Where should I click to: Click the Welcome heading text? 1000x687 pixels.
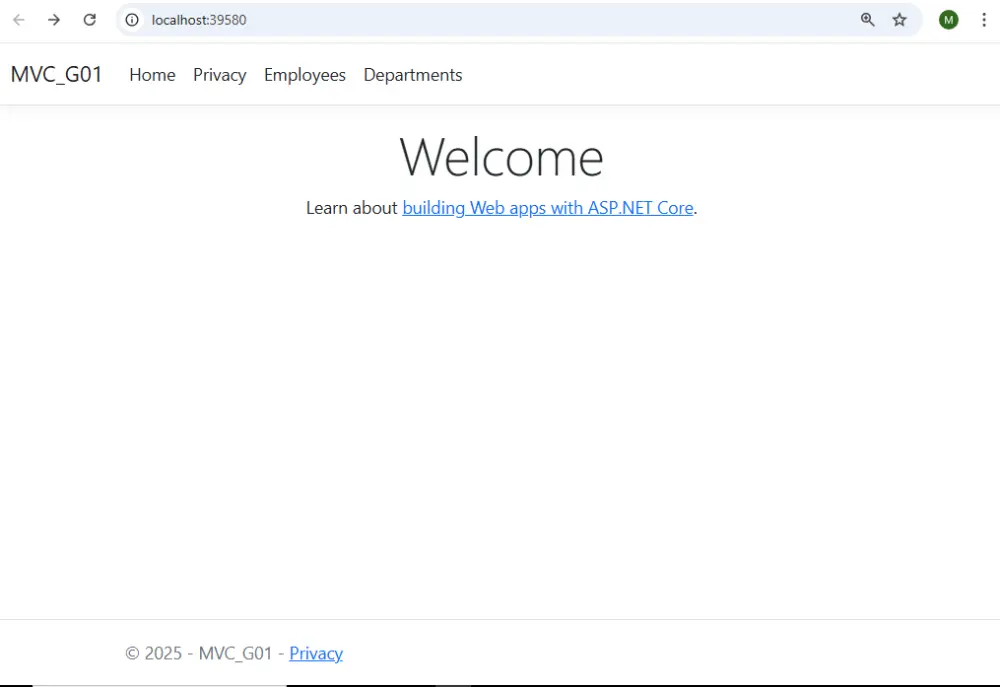[x=500, y=156]
